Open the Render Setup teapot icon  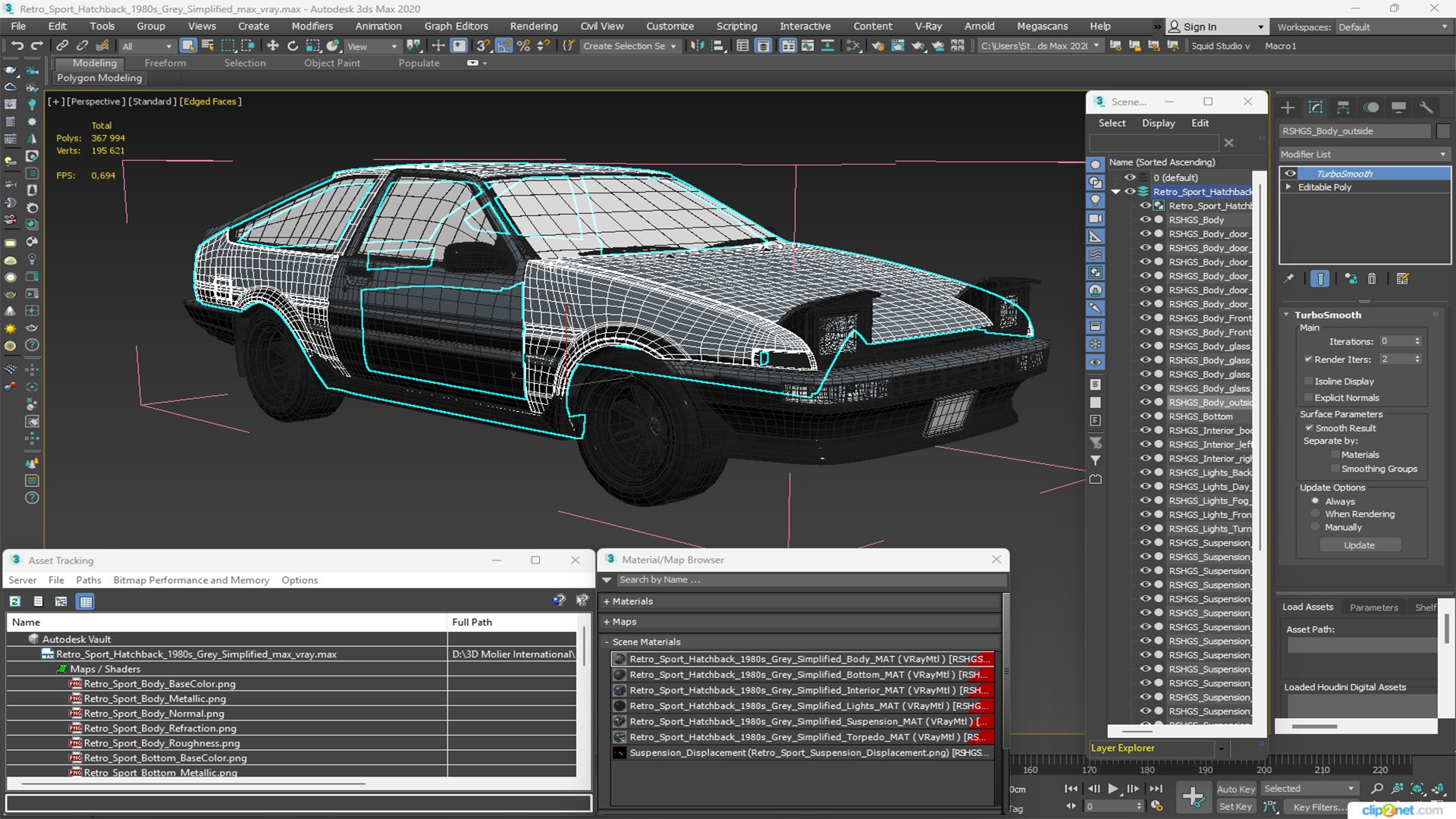pyautogui.click(x=877, y=46)
